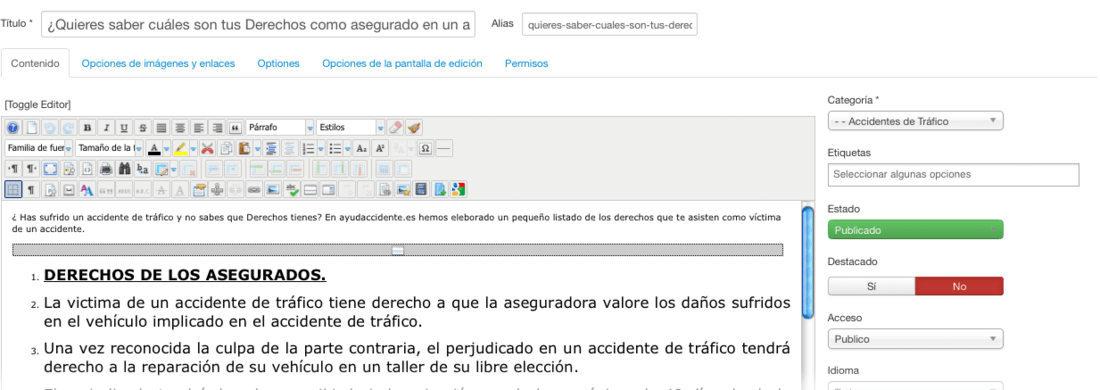Open the Optiones tab
This screenshot has height=390, width=1100.
(279, 63)
